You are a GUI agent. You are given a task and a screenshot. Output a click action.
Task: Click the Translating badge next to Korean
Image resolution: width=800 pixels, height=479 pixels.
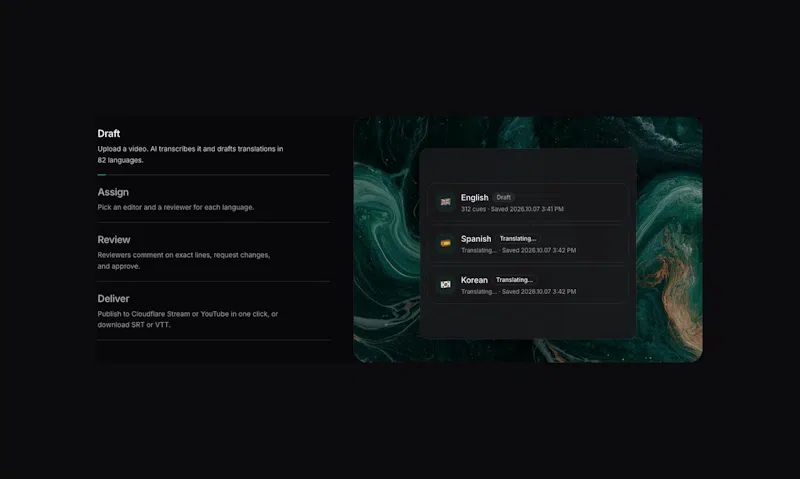(514, 280)
